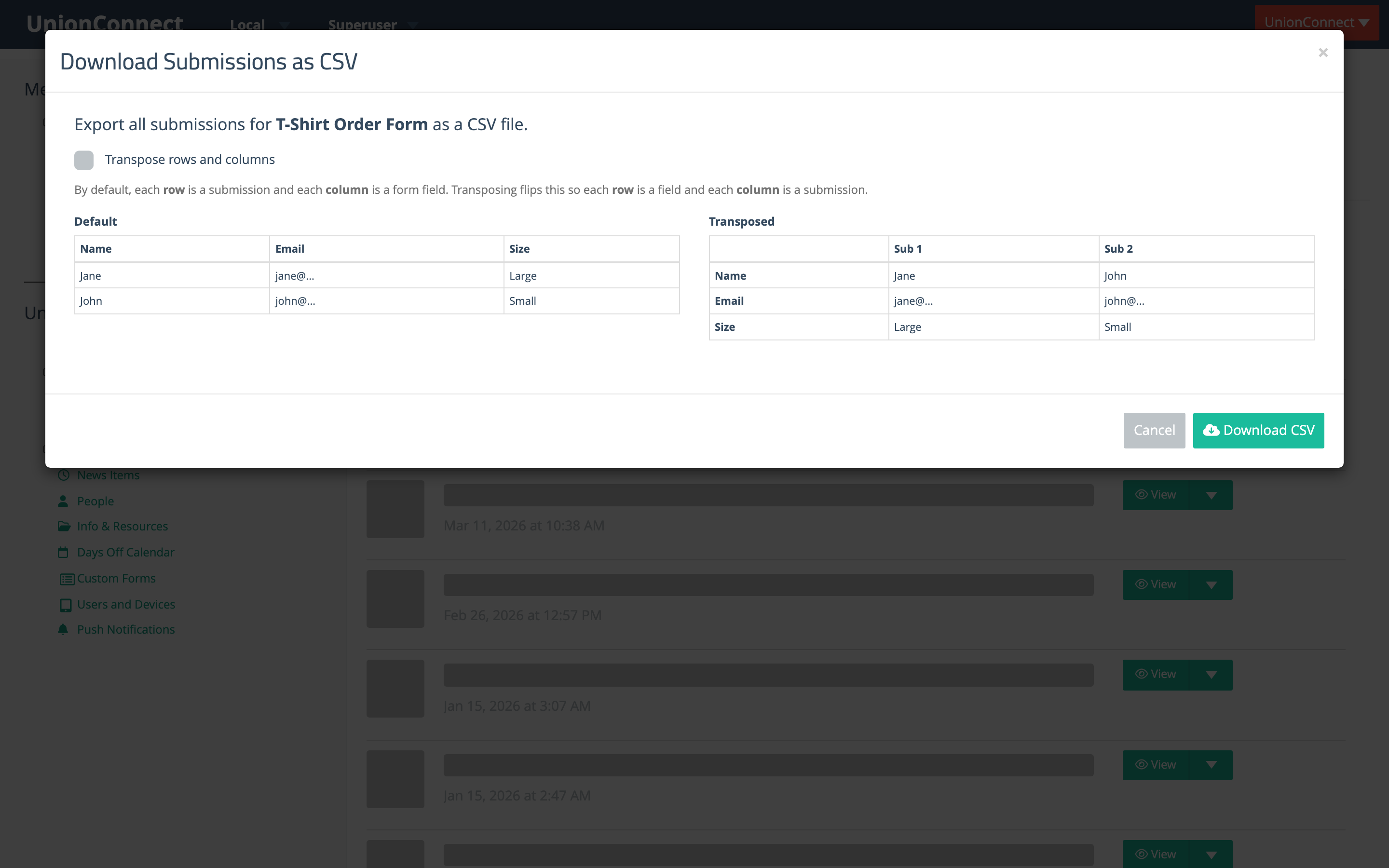Cancel the CSV download dialog
1389x868 pixels.
[1154, 431]
